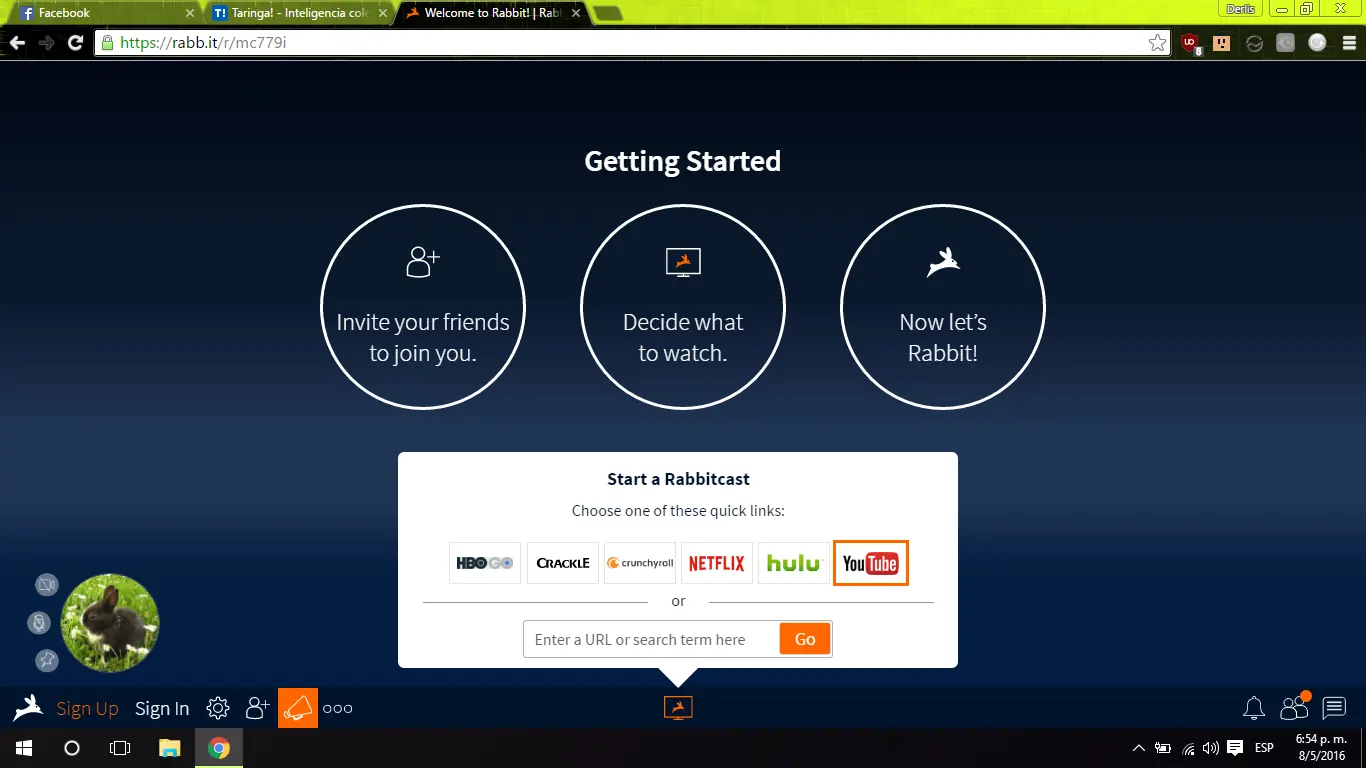Open the Sign In link
The width and height of the screenshot is (1366, 768).
click(x=162, y=709)
